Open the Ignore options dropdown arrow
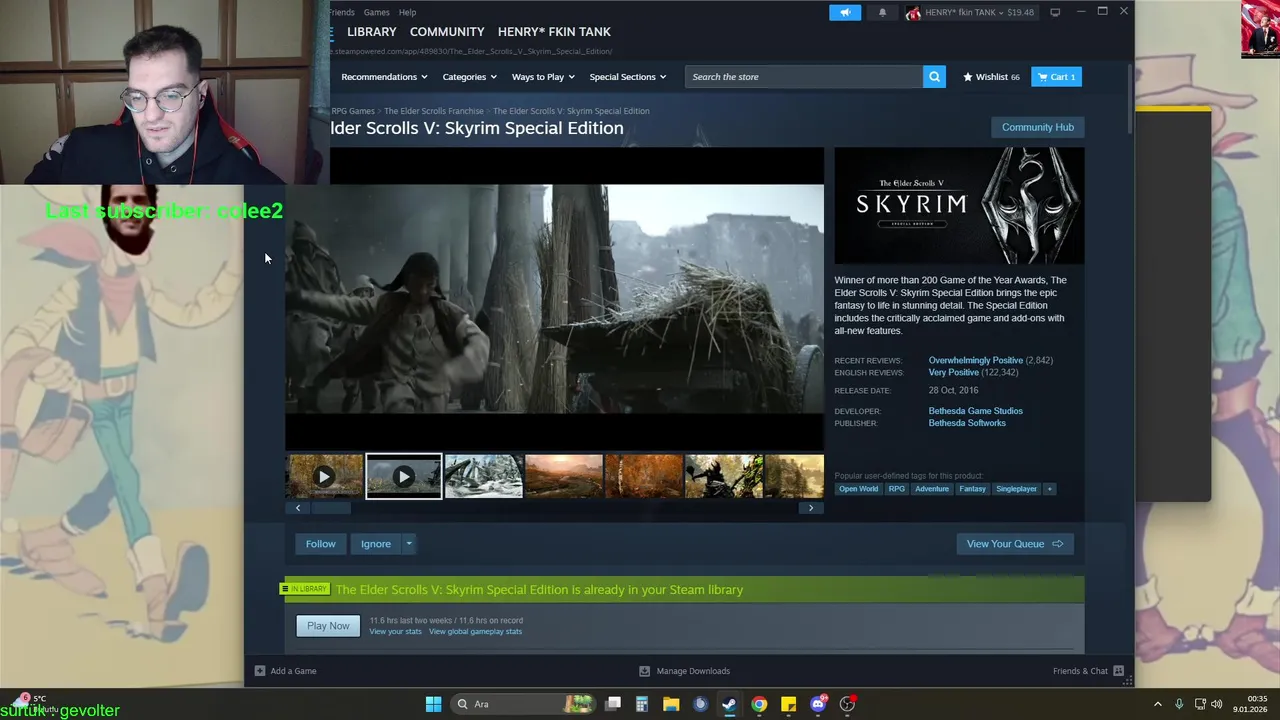This screenshot has height=720, width=1280. [409, 544]
